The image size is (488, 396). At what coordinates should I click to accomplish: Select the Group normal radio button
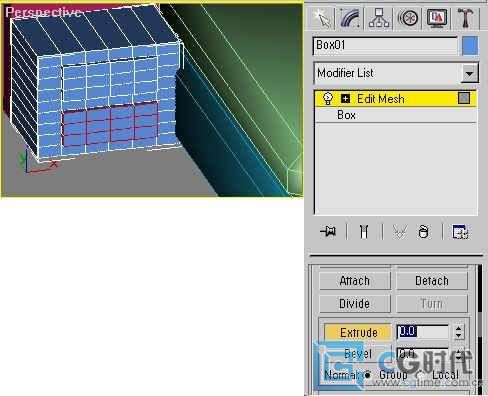pyautogui.click(x=367, y=375)
